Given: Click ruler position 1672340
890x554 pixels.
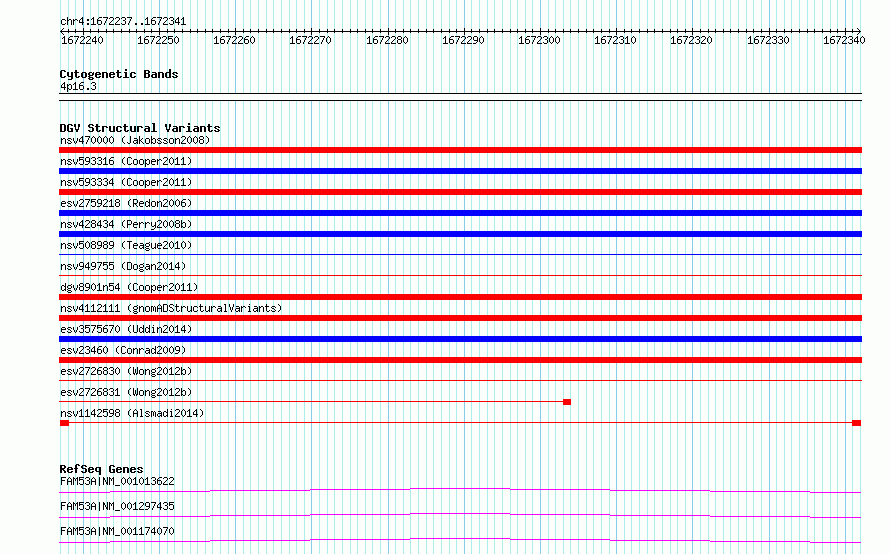Looking at the screenshot, I should point(844,40).
